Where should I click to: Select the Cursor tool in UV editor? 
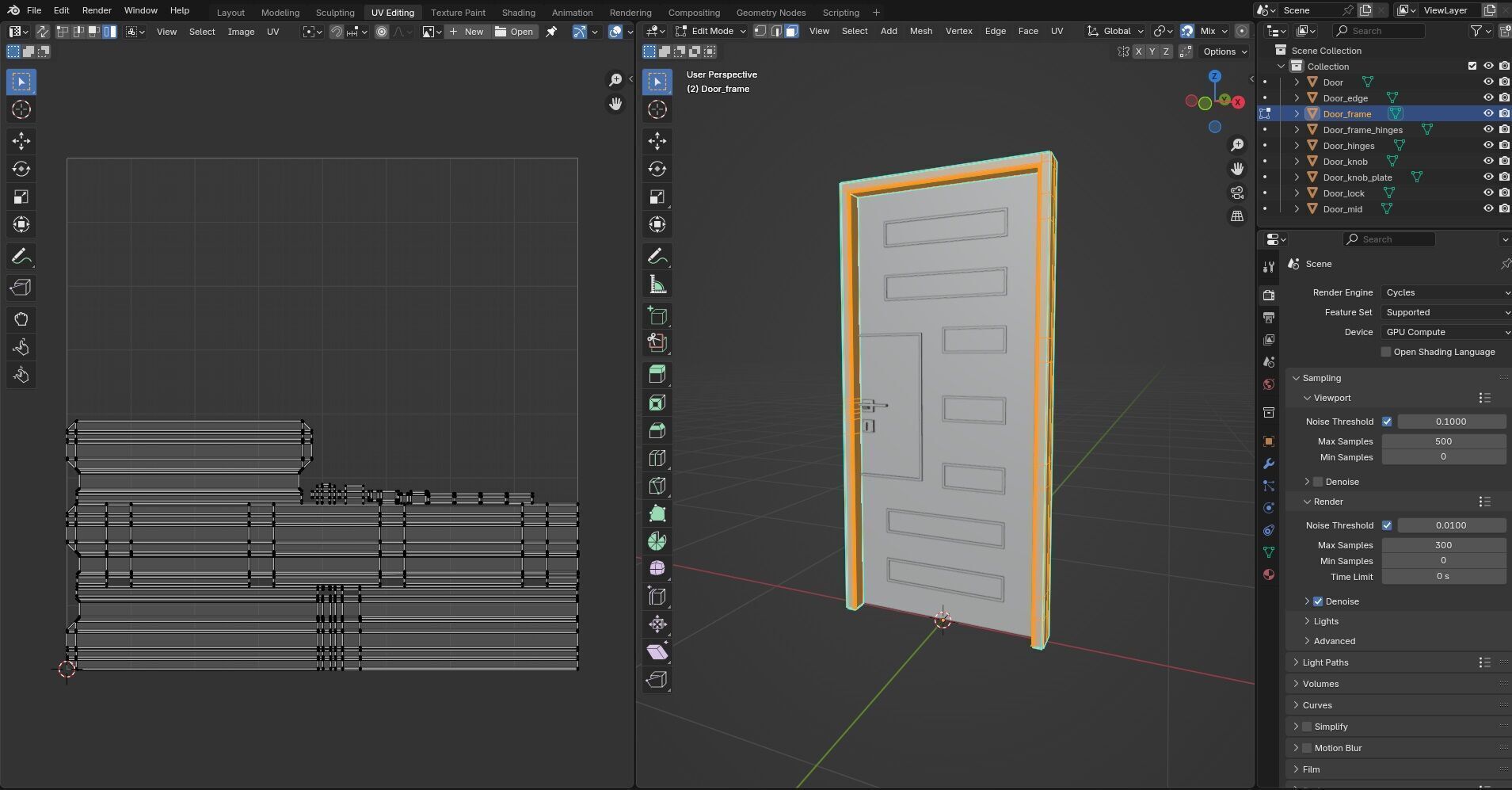pos(21,109)
